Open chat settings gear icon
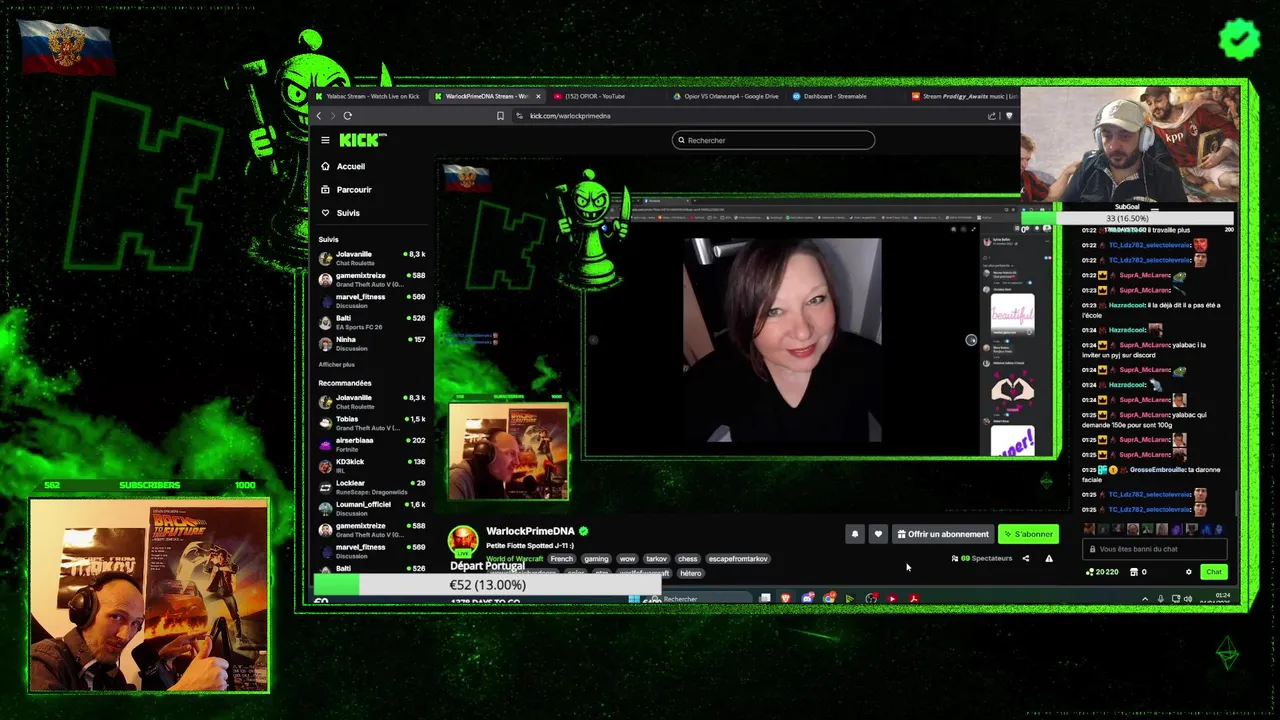1280x720 pixels. [1189, 572]
